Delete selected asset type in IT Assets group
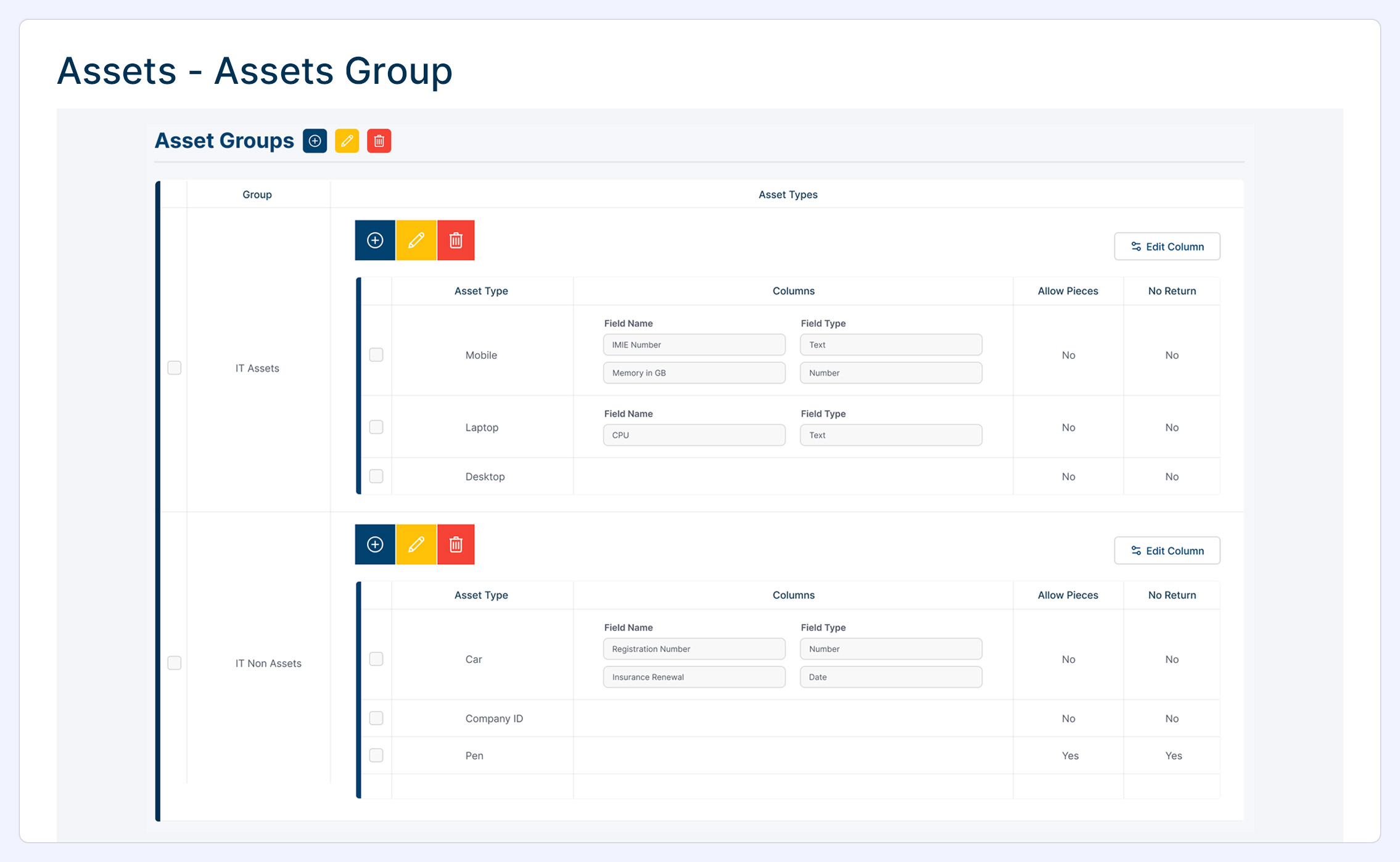Screen dimensions: 1400x862 click(456, 240)
